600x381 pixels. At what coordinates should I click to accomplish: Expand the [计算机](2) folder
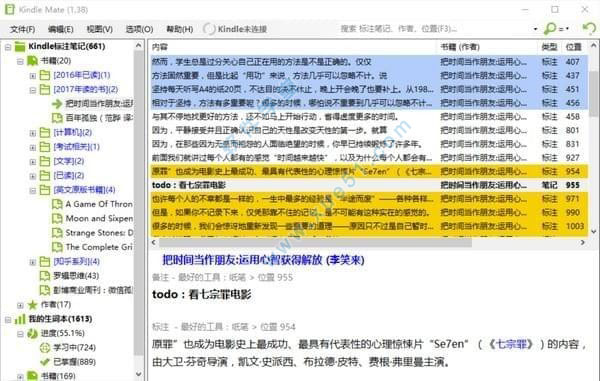click(33, 133)
